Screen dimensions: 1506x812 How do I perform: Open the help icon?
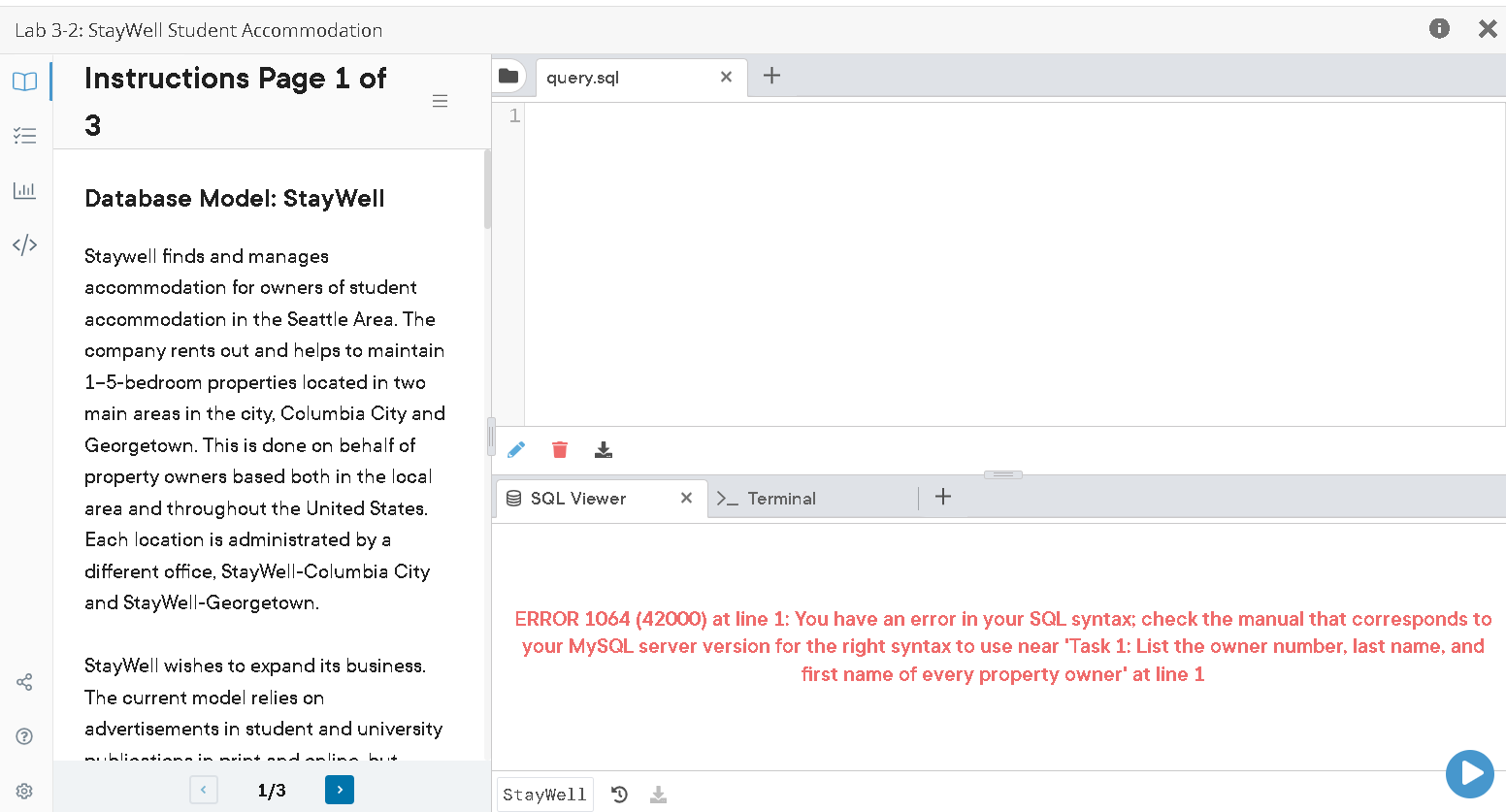[x=23, y=736]
